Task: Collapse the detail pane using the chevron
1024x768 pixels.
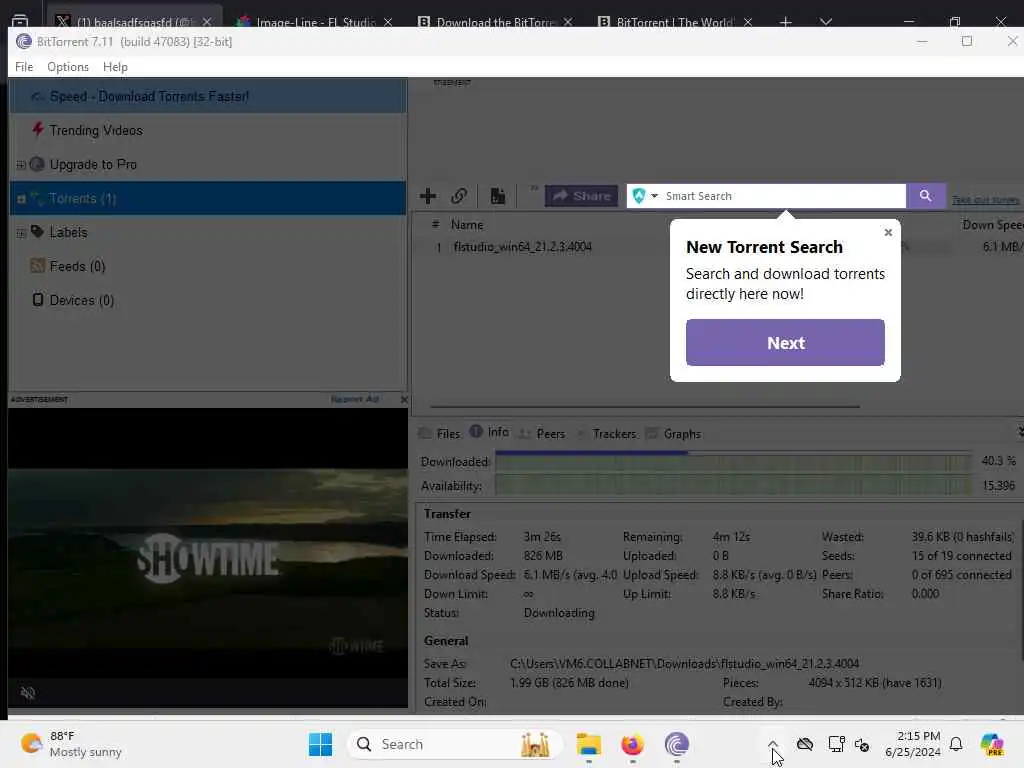Action: click(1020, 432)
